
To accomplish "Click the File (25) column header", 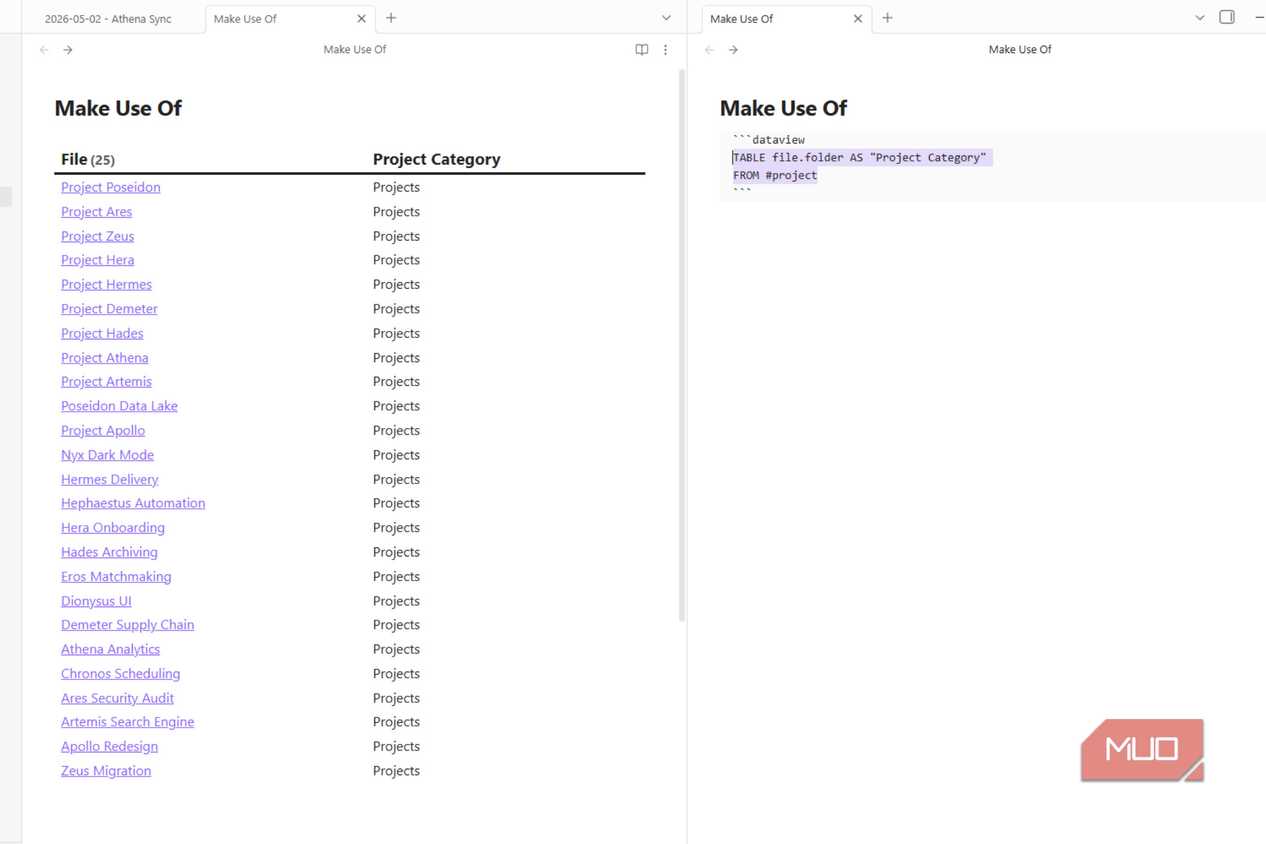I will 88,160.
